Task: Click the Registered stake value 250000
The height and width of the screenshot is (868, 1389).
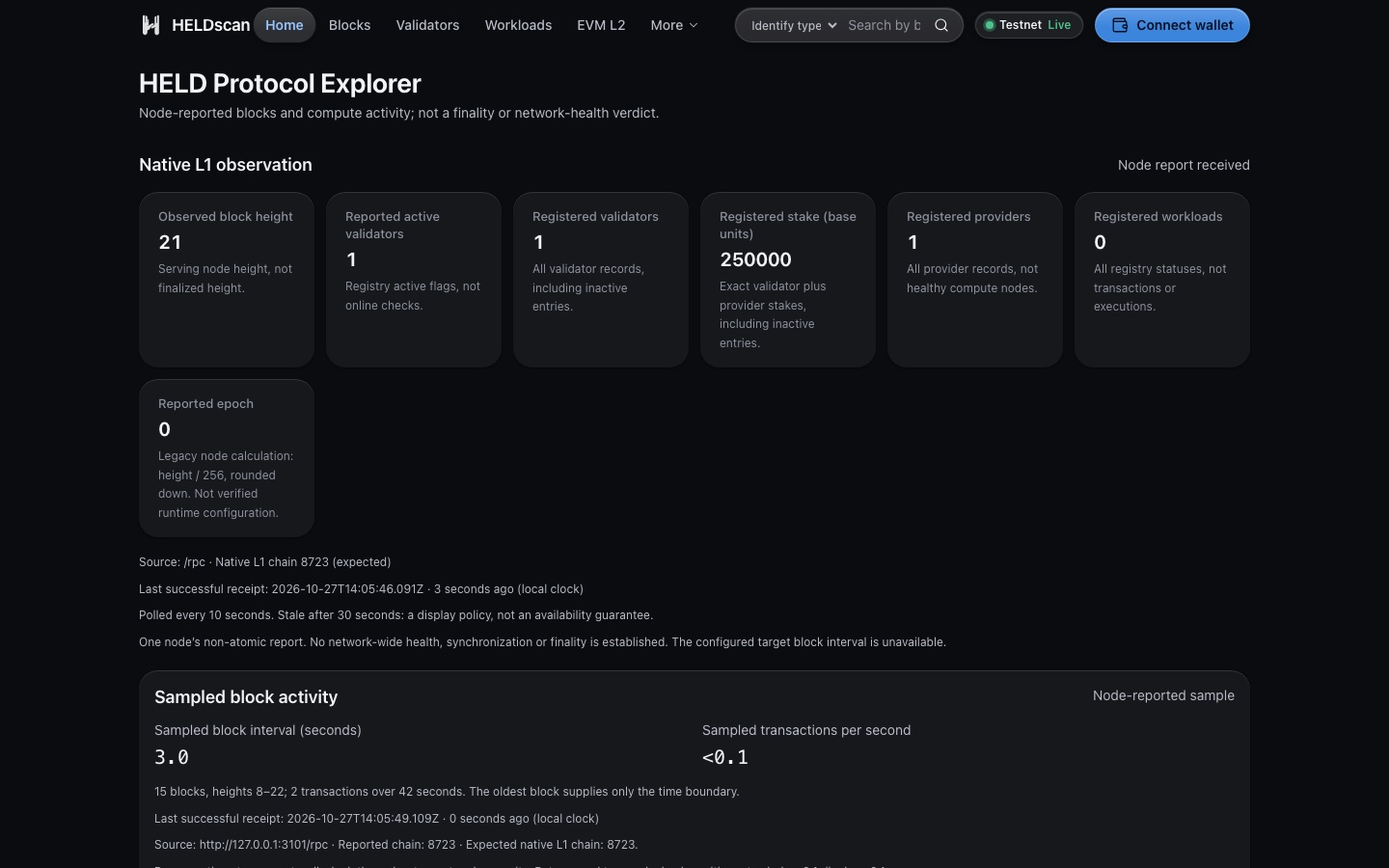Action: tap(755, 259)
